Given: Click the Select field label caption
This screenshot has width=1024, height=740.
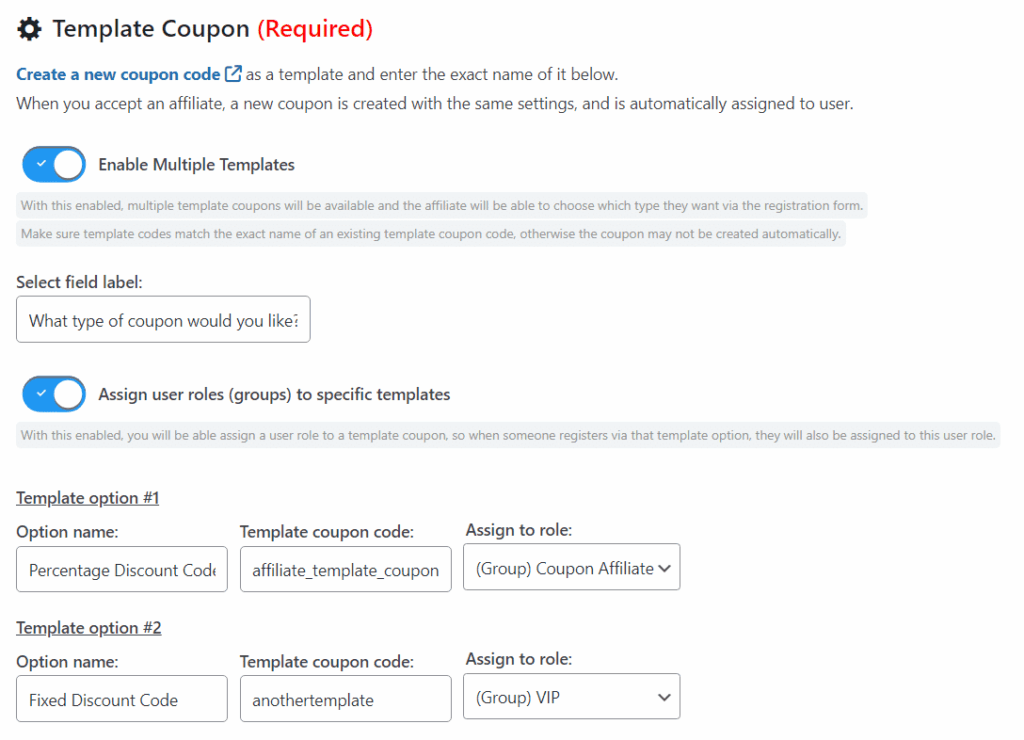Looking at the screenshot, I should 80,282.
